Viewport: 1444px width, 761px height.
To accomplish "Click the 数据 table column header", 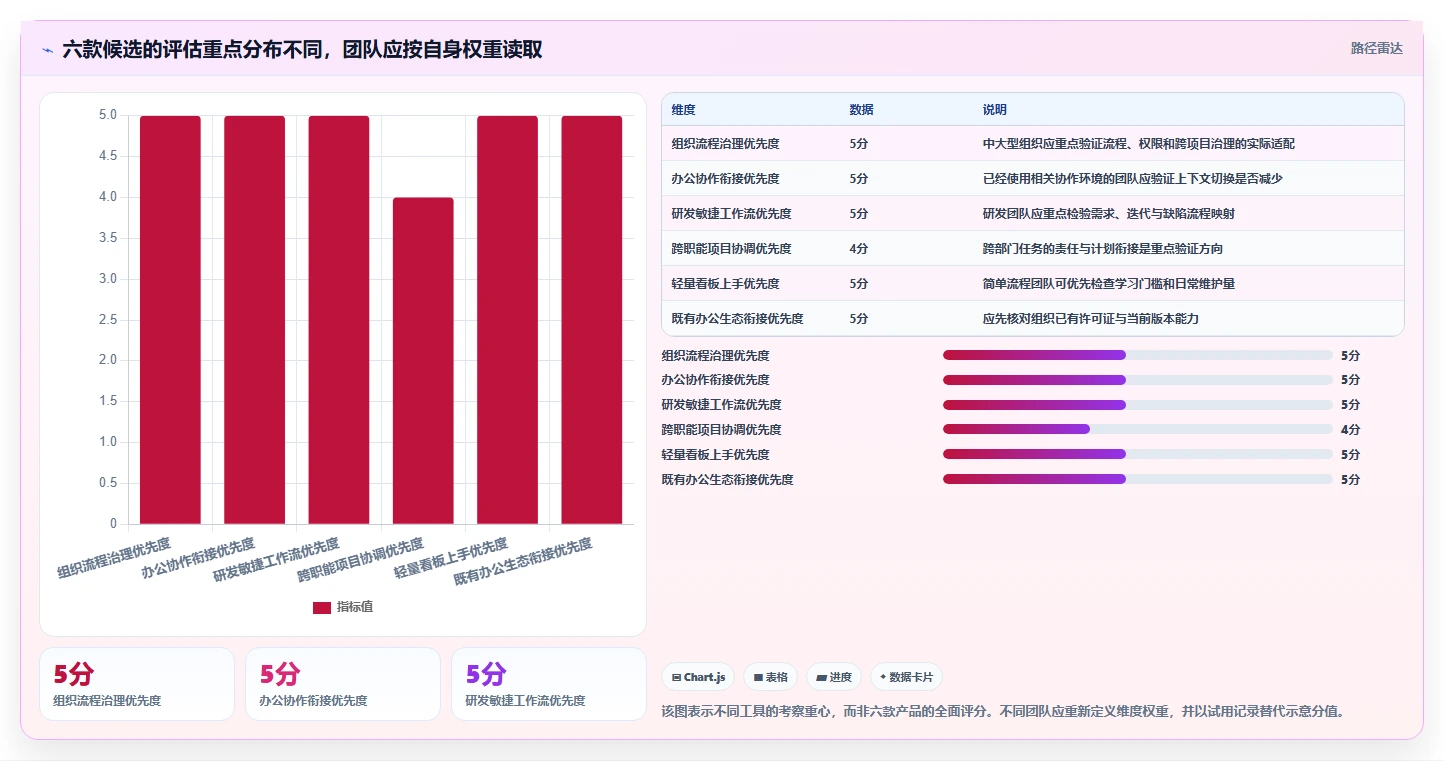I will point(862,109).
